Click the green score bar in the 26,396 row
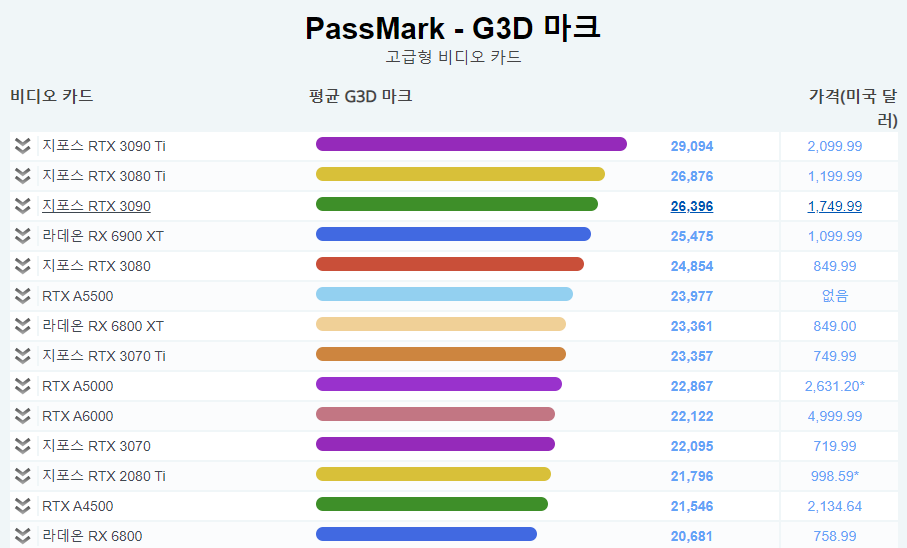 point(457,204)
